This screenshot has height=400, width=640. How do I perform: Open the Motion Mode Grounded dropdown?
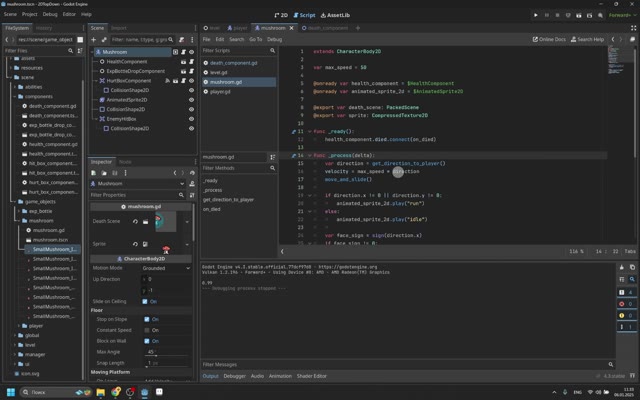[166, 268]
